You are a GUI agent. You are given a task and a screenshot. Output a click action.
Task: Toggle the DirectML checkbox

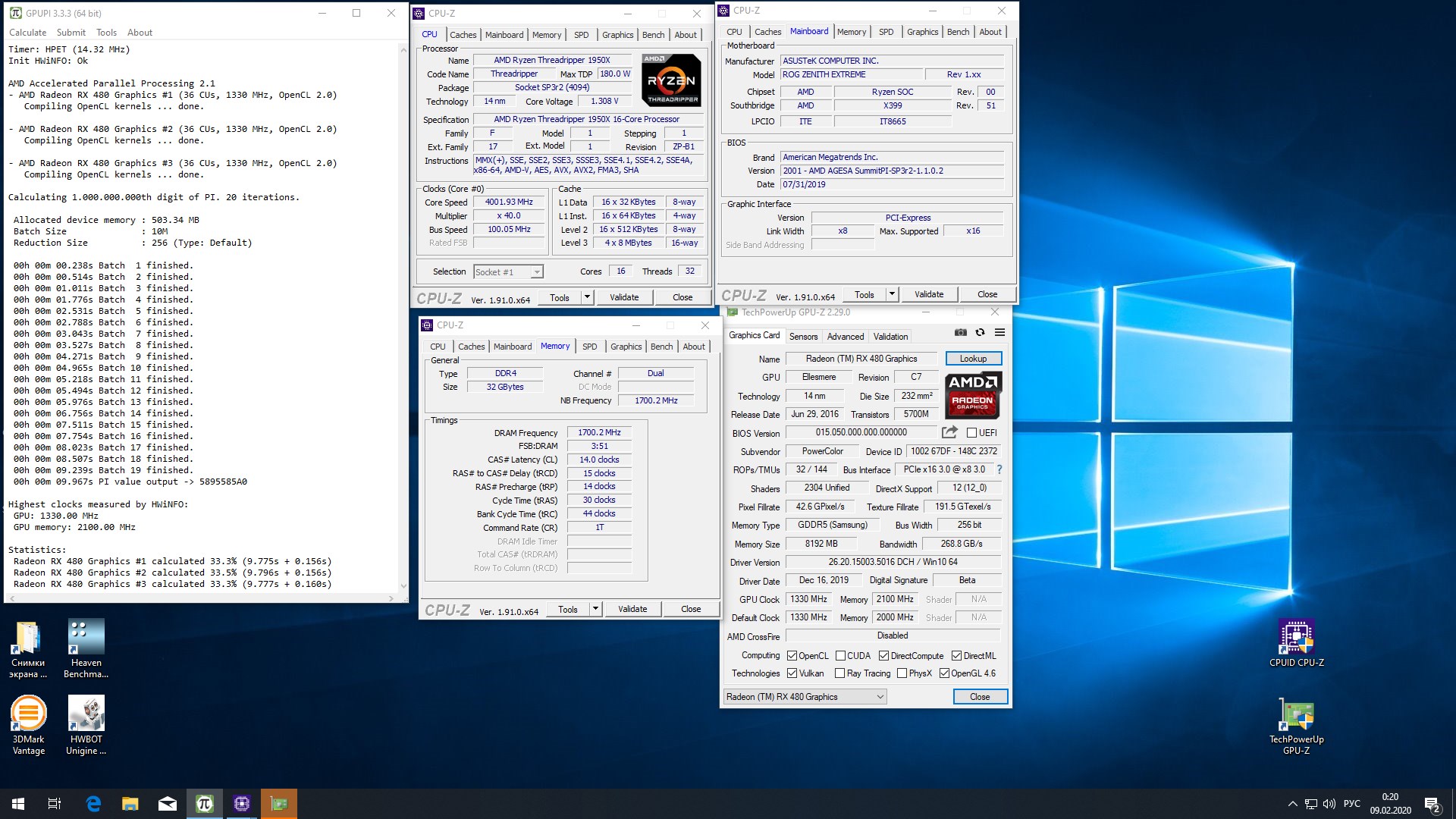[956, 656]
